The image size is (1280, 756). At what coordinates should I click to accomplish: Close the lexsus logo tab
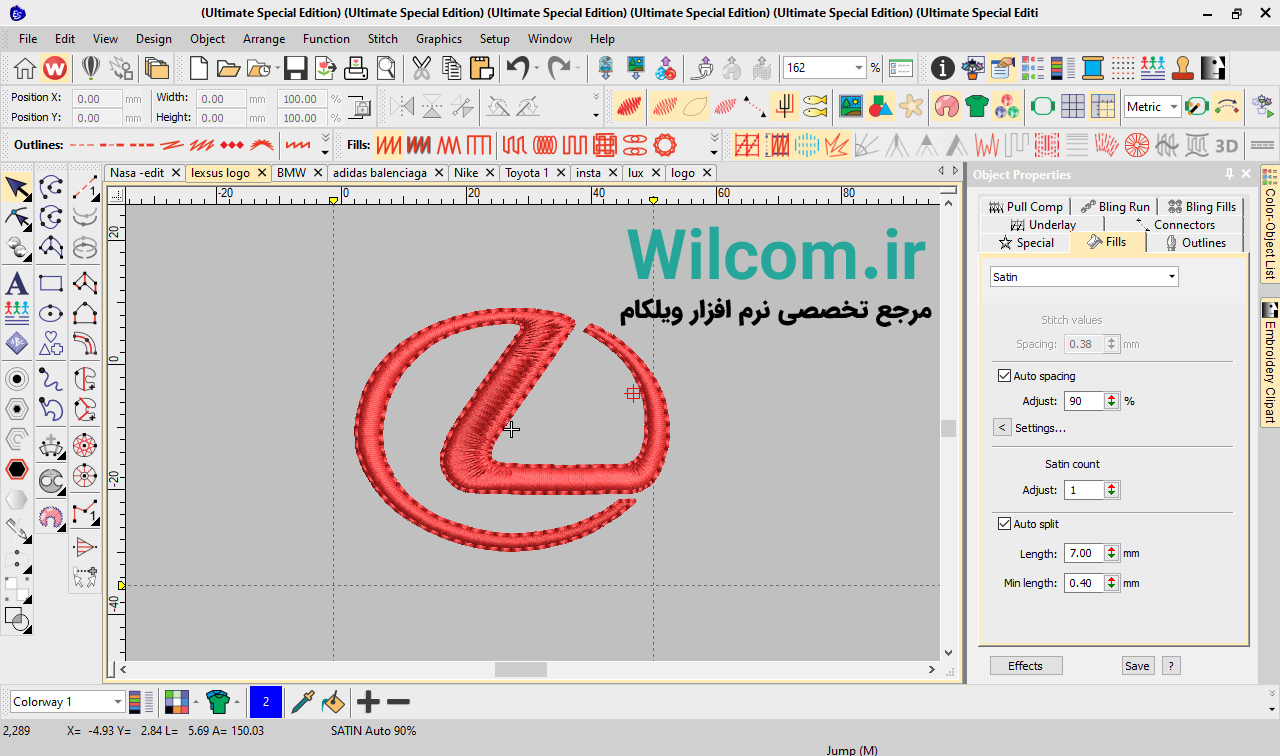pyautogui.click(x=262, y=173)
